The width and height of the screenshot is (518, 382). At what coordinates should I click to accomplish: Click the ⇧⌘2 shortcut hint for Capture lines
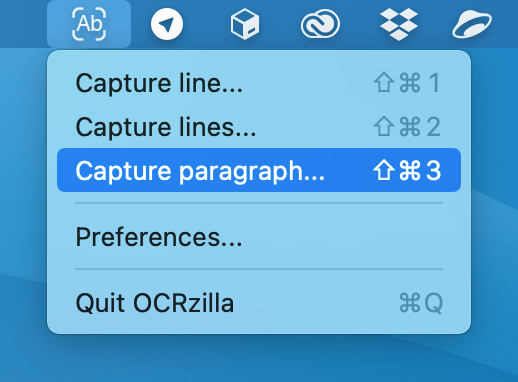(x=407, y=127)
